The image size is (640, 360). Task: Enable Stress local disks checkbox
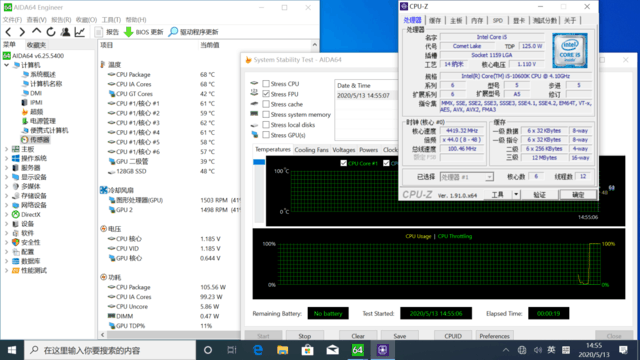pyautogui.click(x=266, y=124)
